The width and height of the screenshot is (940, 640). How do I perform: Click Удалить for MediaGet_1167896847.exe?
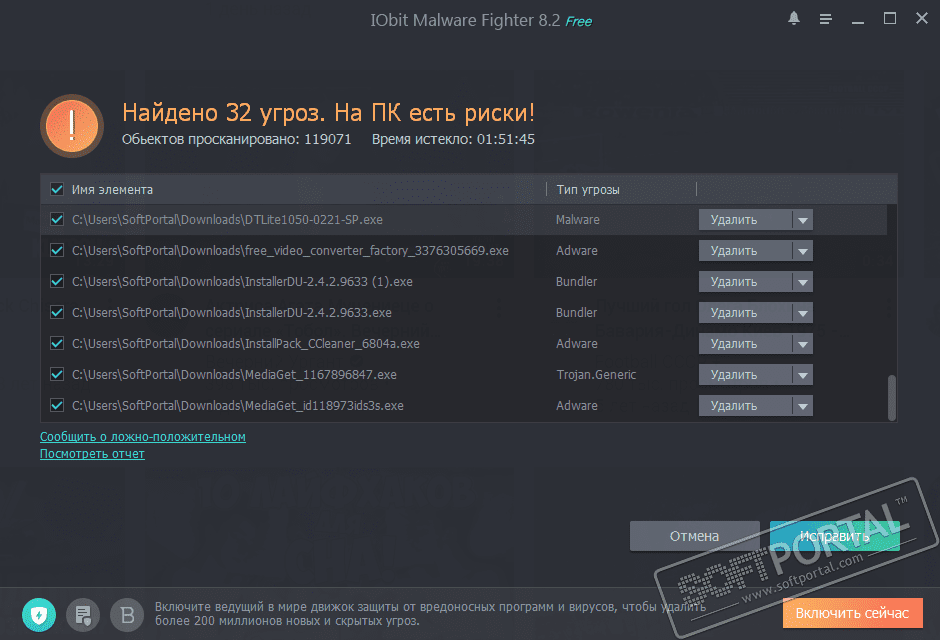pos(745,375)
